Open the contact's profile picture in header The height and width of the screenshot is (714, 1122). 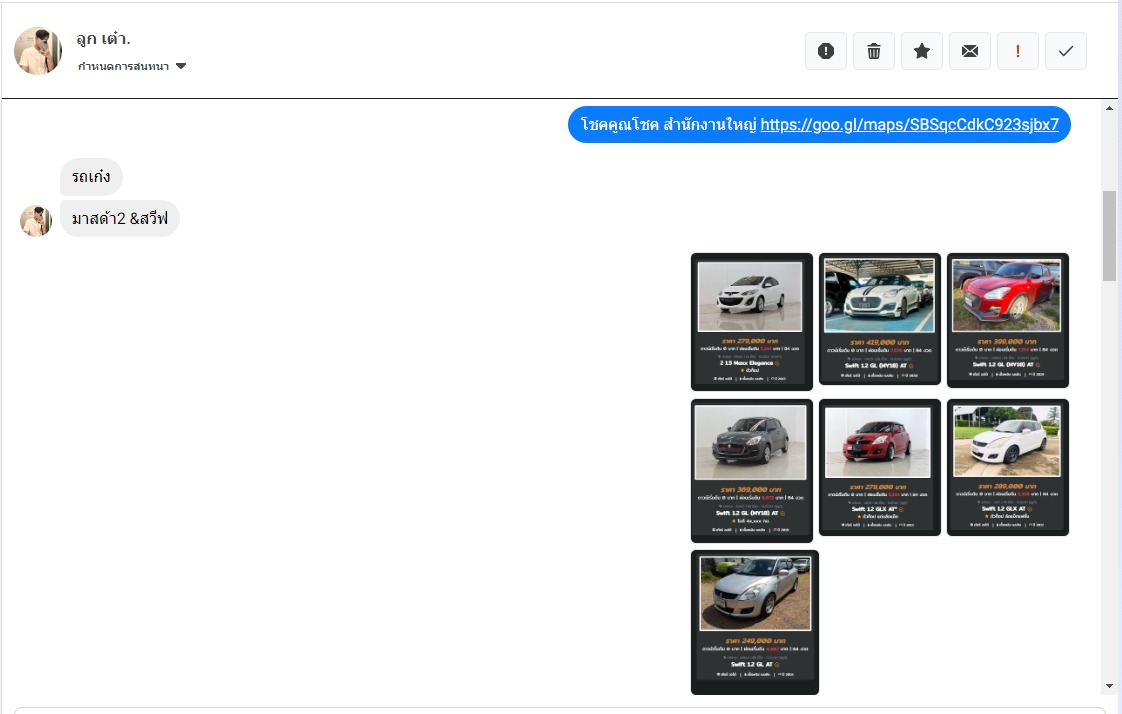coord(38,51)
